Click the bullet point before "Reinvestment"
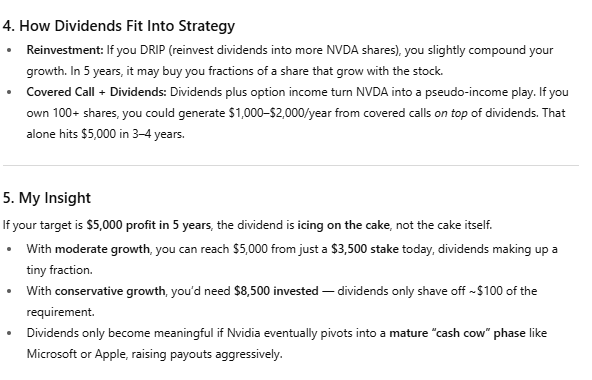This screenshot has height=380, width=592. pyautogui.click(x=9, y=50)
